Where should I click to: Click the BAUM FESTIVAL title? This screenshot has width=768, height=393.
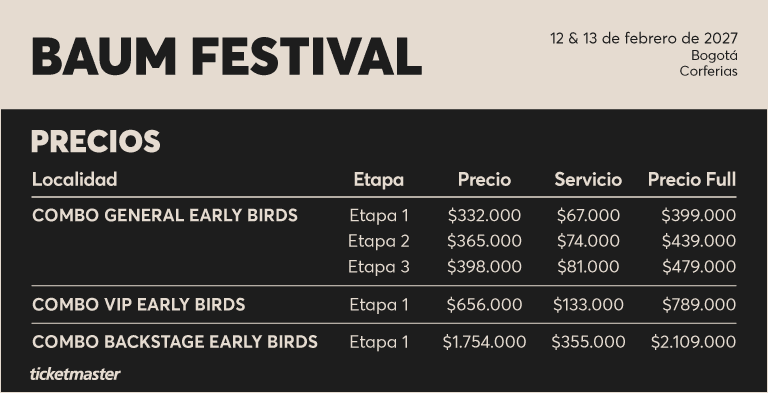227,56
